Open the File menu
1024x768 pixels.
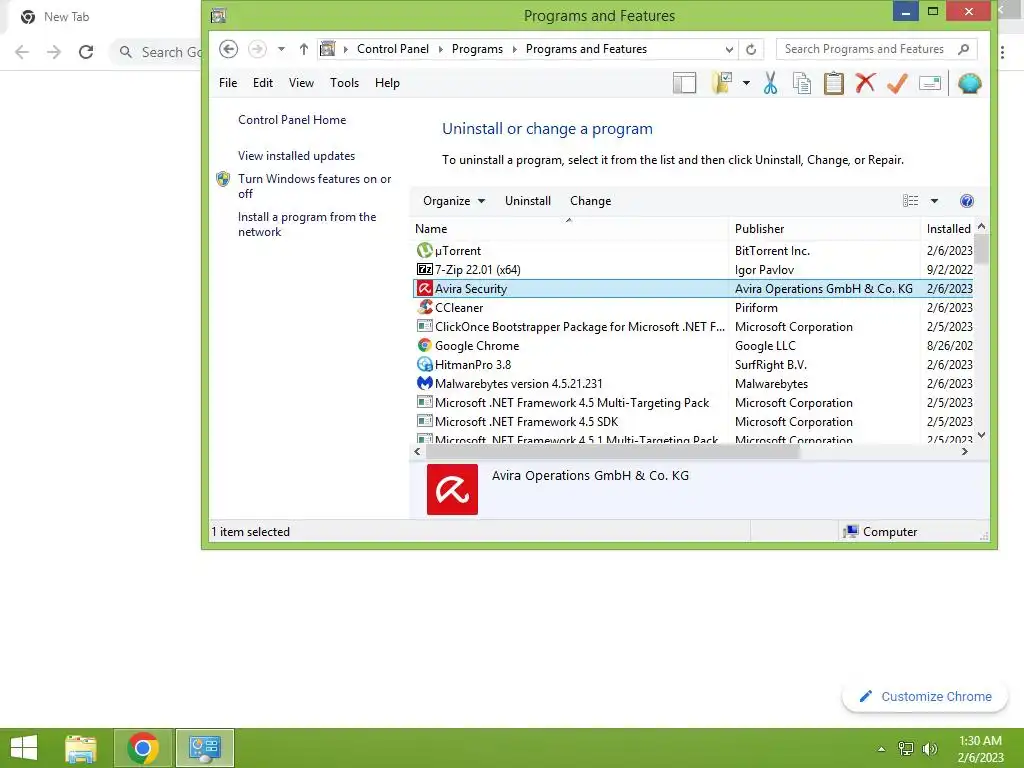(228, 83)
